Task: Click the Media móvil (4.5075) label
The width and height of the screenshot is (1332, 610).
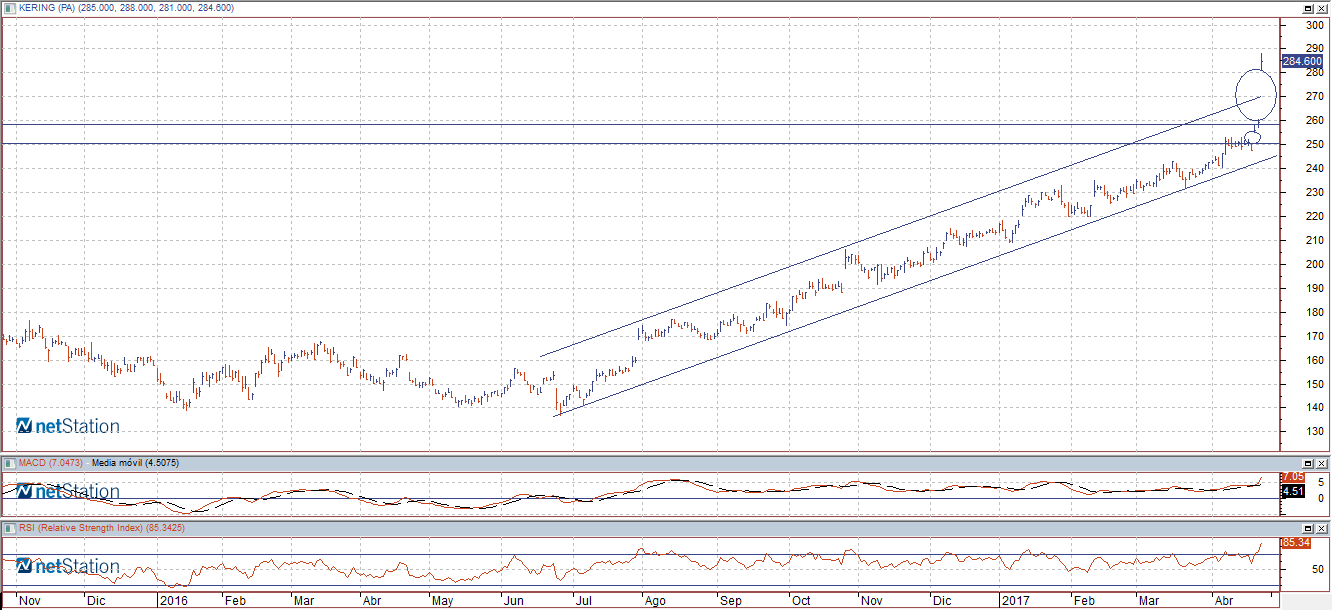Action: point(135,463)
